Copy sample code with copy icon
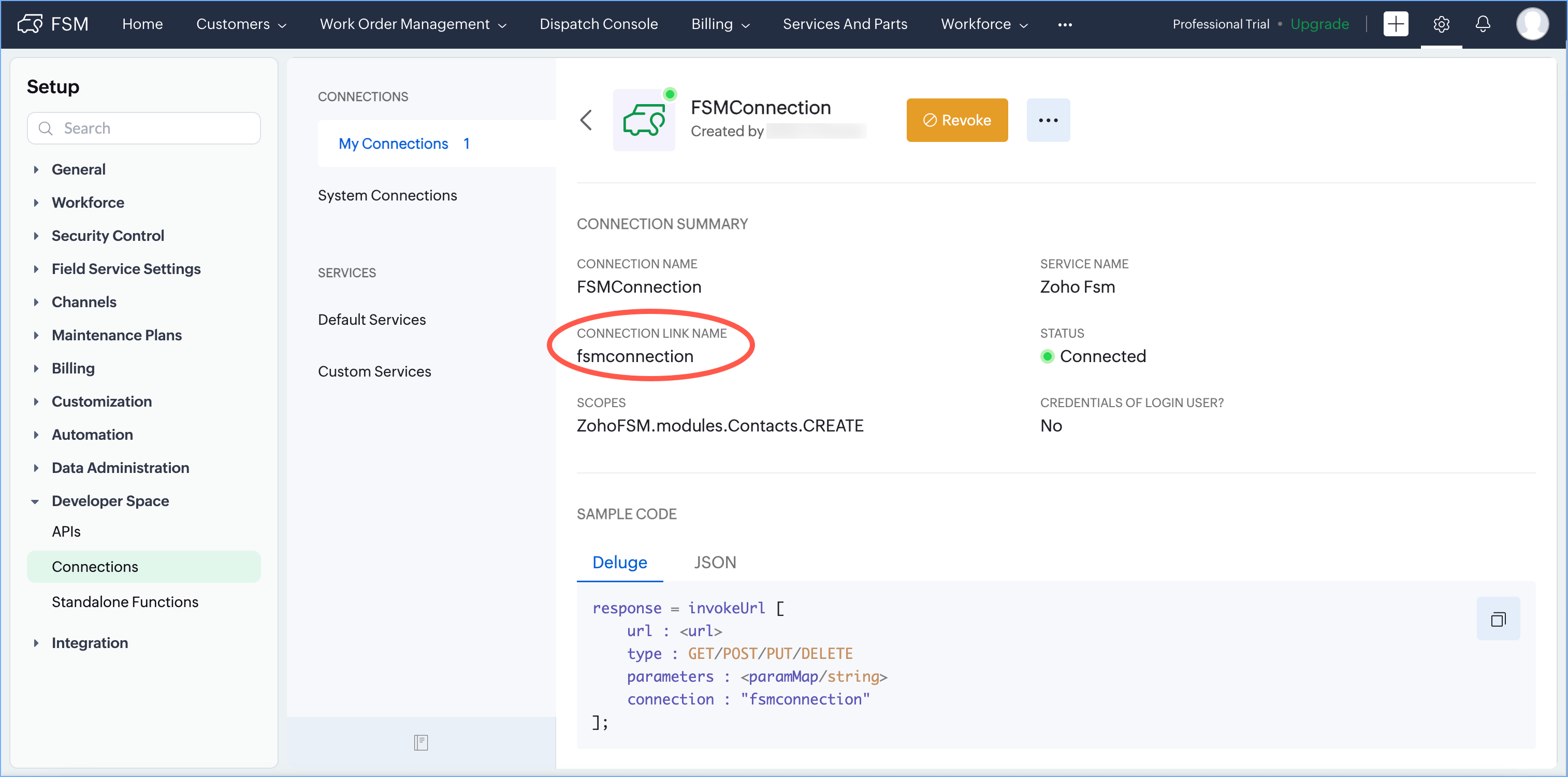This screenshot has height=777, width=1568. pyautogui.click(x=1498, y=620)
